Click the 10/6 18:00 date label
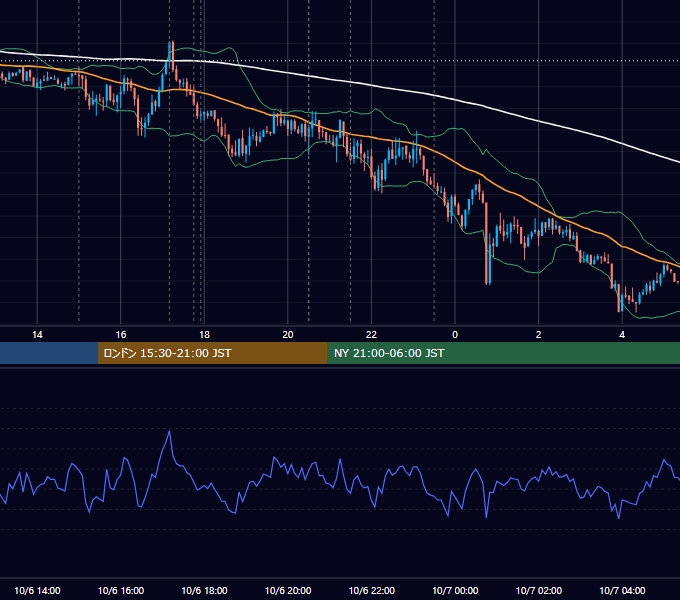680x600 pixels. (x=204, y=590)
